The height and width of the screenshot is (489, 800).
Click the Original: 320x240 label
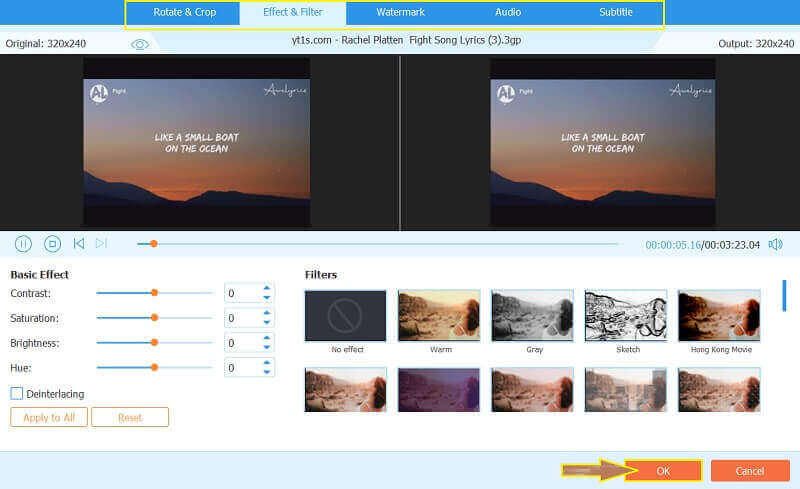pos(45,44)
